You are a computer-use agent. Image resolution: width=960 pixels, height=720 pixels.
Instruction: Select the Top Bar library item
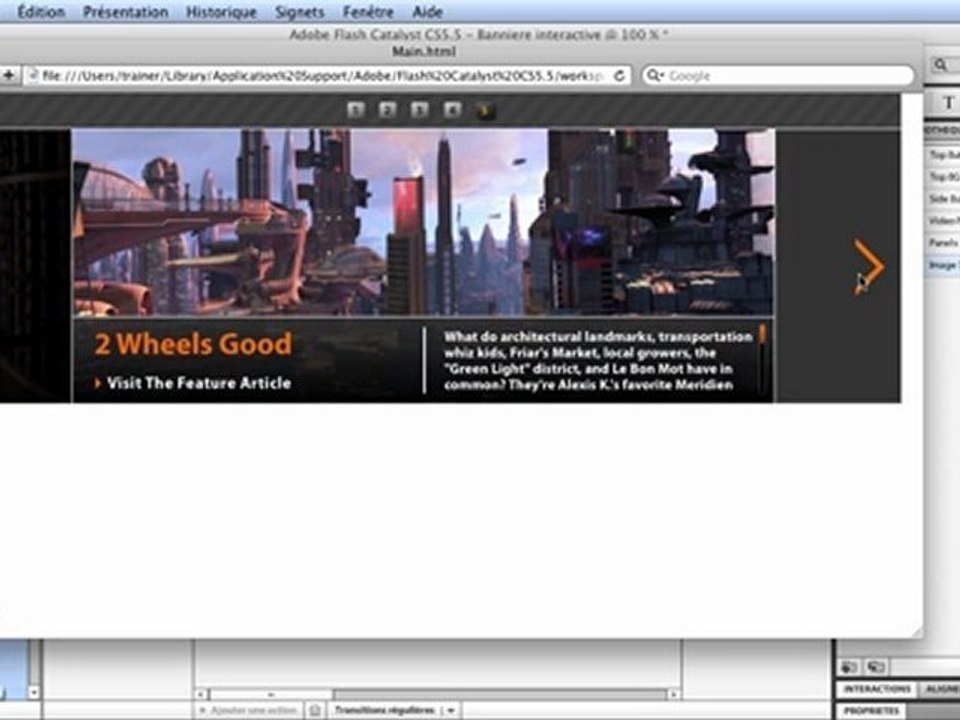point(943,154)
